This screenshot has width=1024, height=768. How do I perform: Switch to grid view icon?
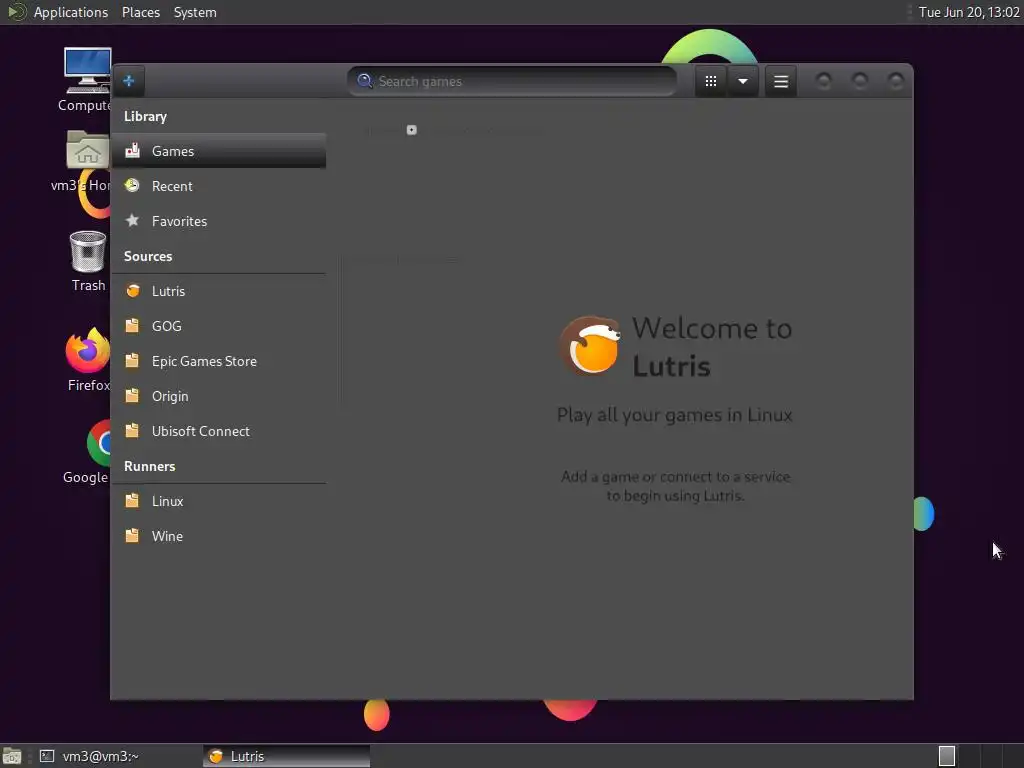pyautogui.click(x=711, y=81)
